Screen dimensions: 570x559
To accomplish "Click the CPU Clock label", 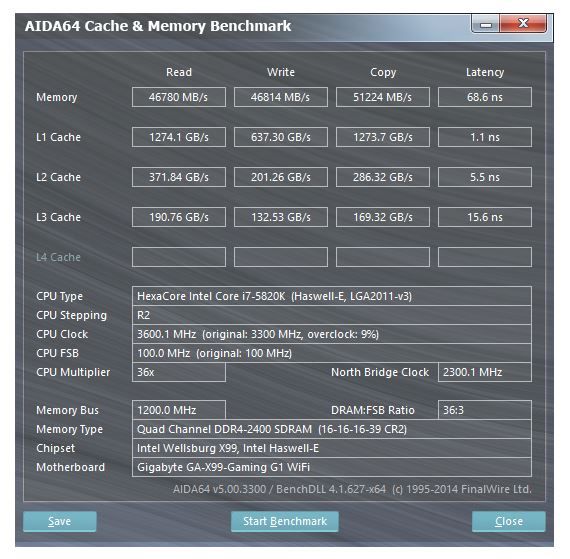I will pyautogui.click(x=62, y=334).
